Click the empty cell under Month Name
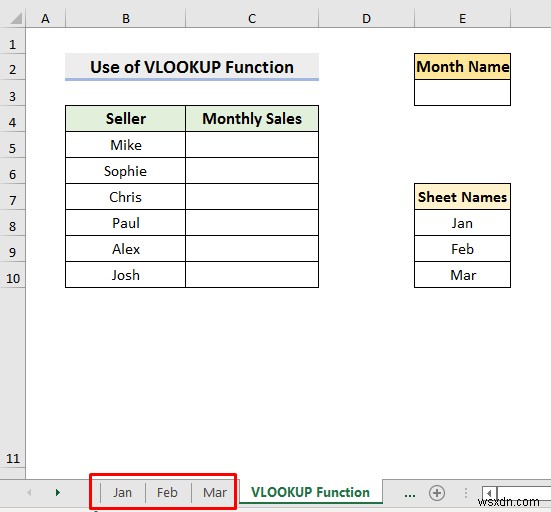 pyautogui.click(x=462, y=93)
